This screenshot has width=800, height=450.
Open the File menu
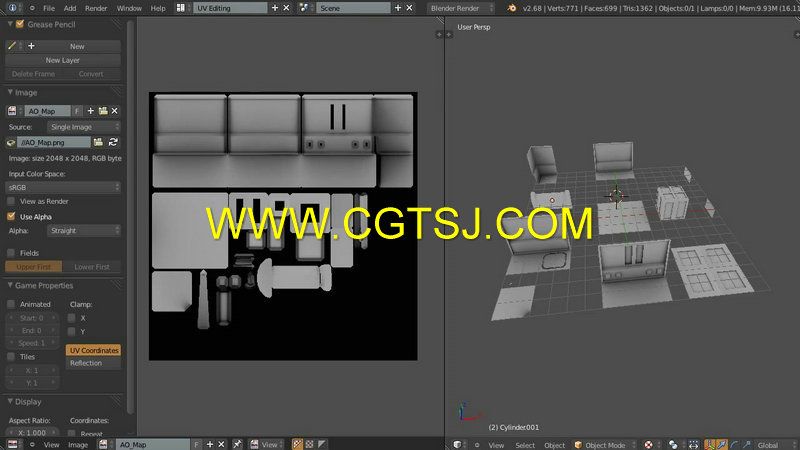[49, 8]
